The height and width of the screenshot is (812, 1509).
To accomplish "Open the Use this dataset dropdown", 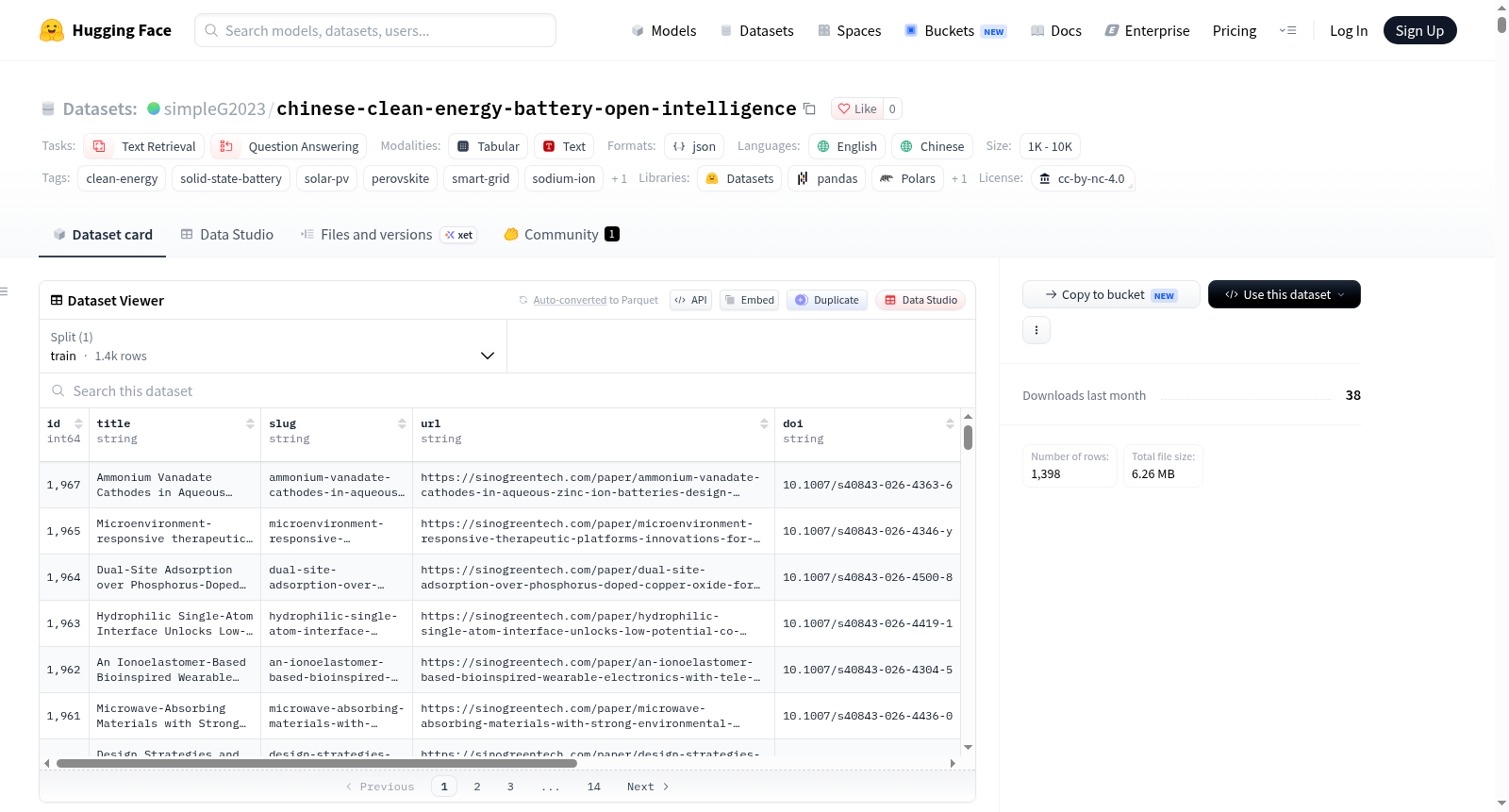I will click(x=1285, y=294).
